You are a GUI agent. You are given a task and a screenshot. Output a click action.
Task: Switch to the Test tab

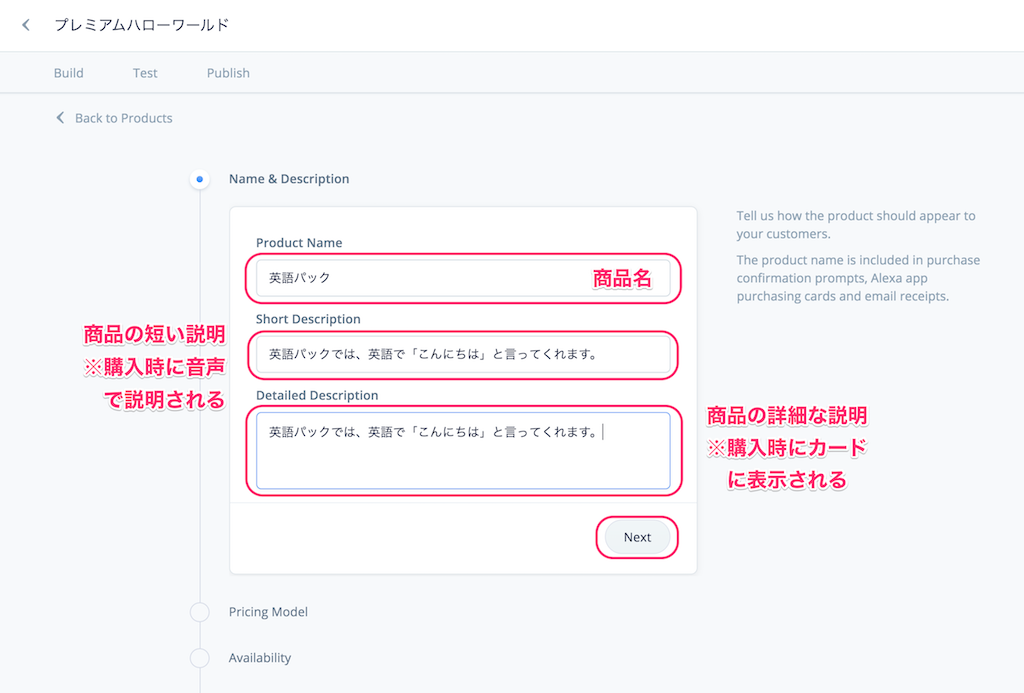point(144,72)
